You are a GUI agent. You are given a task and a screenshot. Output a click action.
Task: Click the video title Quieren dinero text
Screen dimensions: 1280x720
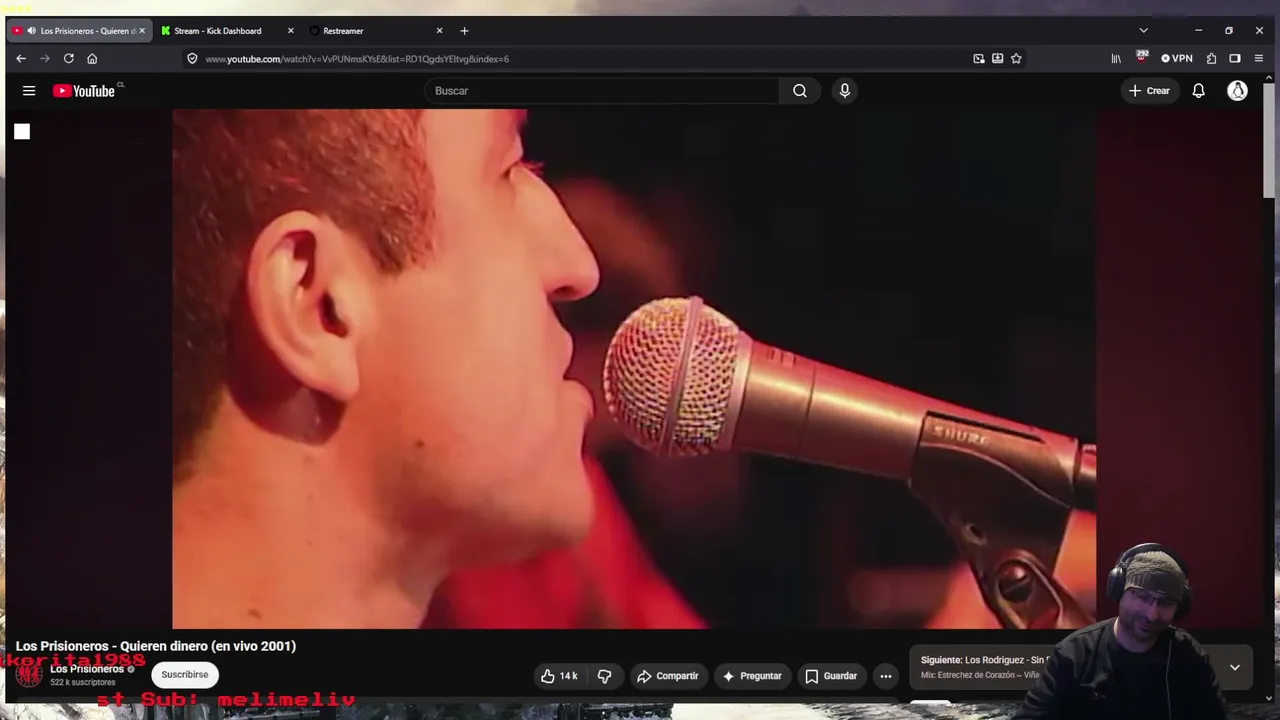156,646
